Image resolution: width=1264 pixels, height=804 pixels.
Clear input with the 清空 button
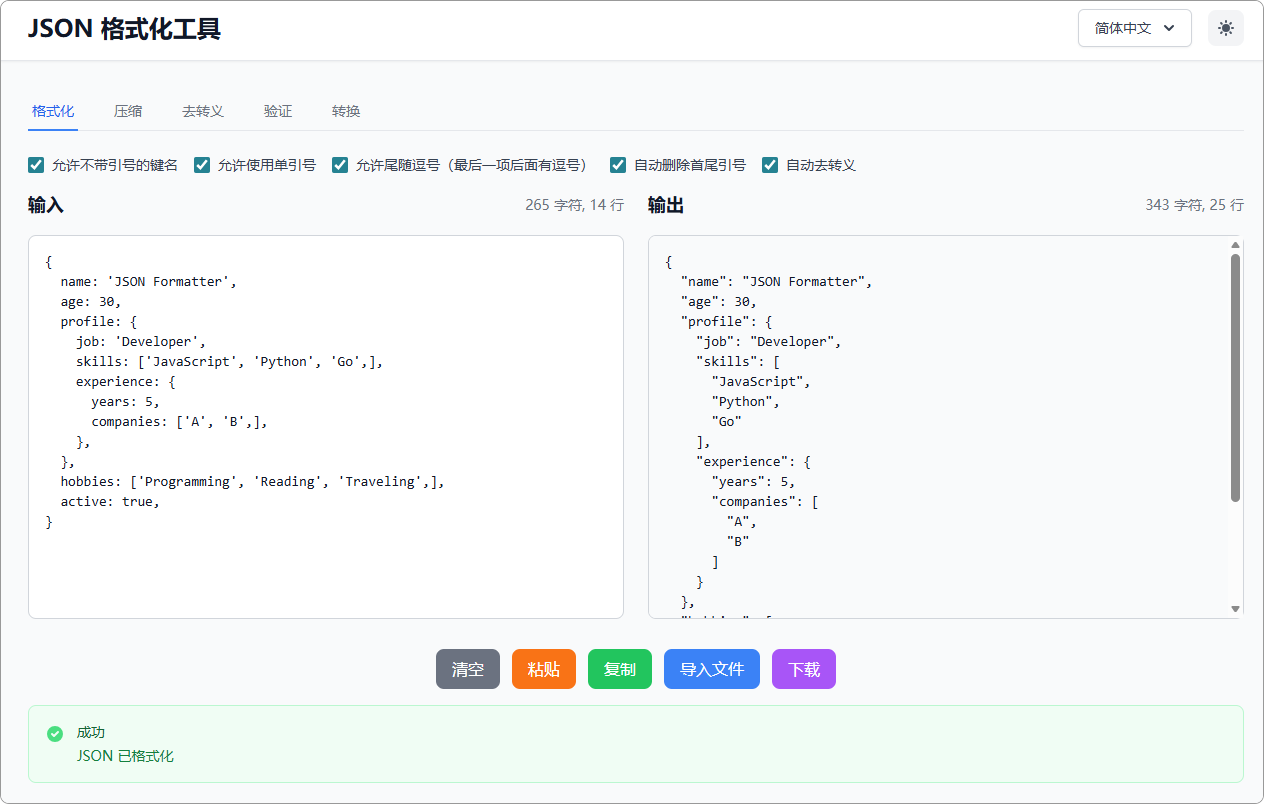[x=467, y=669]
